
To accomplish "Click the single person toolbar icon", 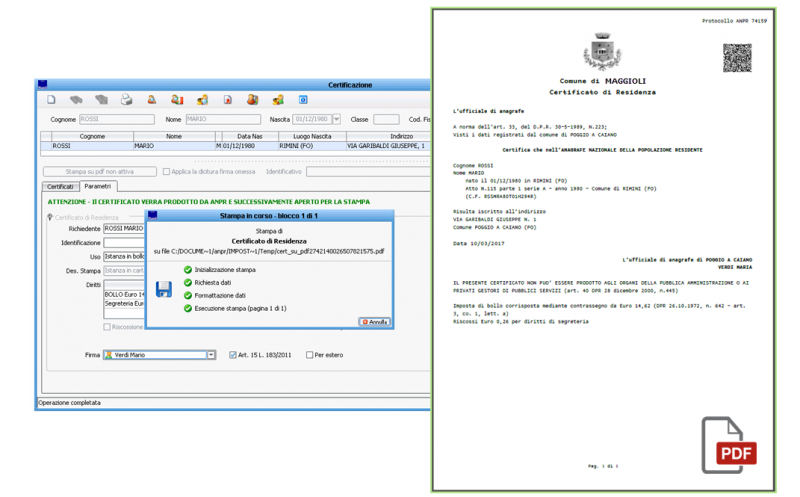I will tap(152, 100).
